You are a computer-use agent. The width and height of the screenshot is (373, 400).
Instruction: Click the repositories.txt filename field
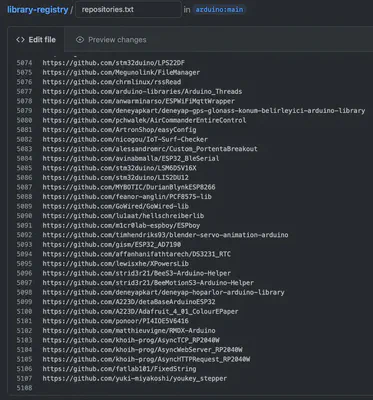point(129,9)
